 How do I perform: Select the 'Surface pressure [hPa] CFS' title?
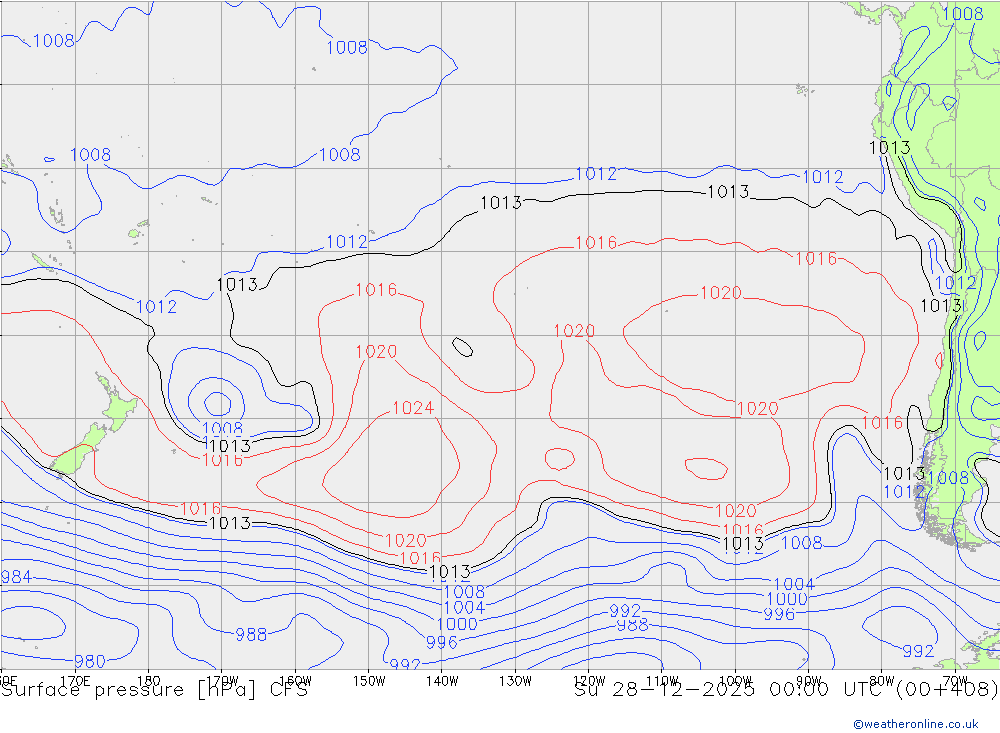pos(154,690)
